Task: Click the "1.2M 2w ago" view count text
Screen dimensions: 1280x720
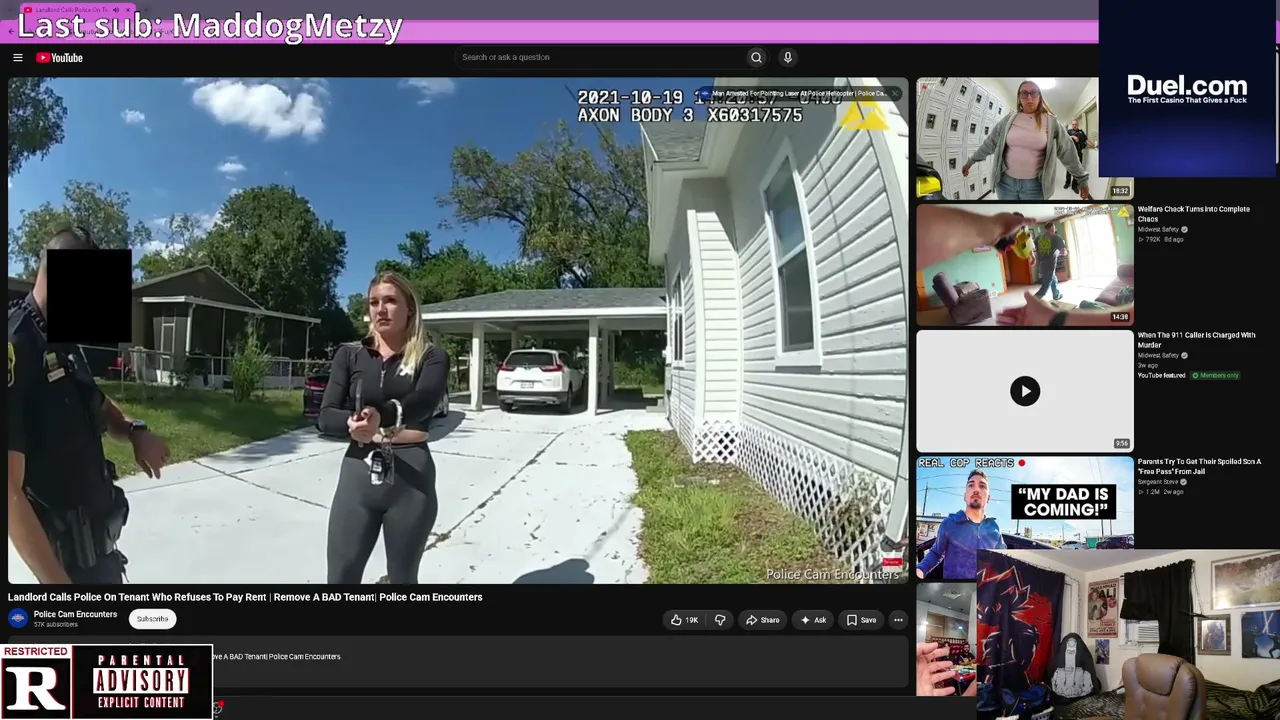Action: pyautogui.click(x=1161, y=492)
